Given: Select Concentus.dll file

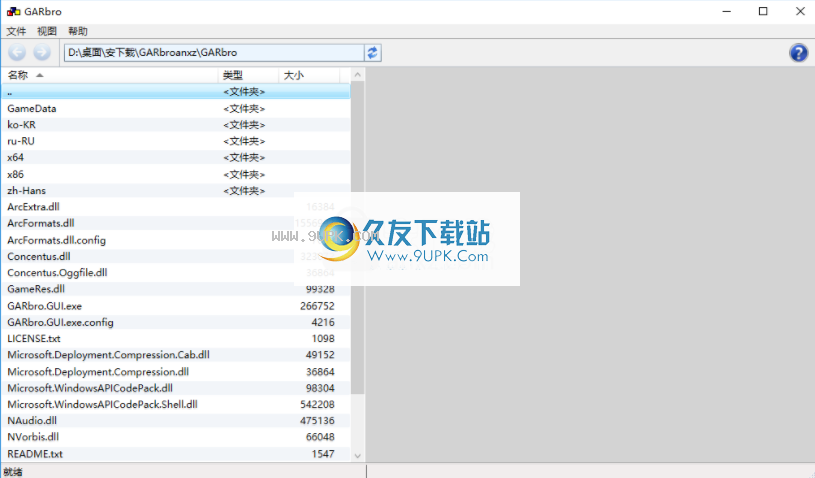Looking at the screenshot, I should pos(176,256).
